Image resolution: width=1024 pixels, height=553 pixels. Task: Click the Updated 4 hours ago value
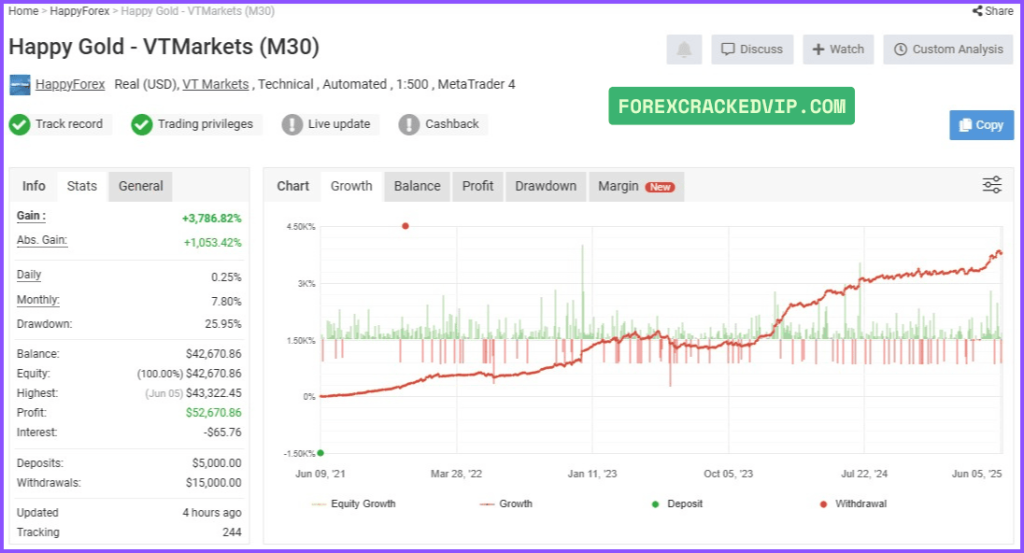pos(212,513)
